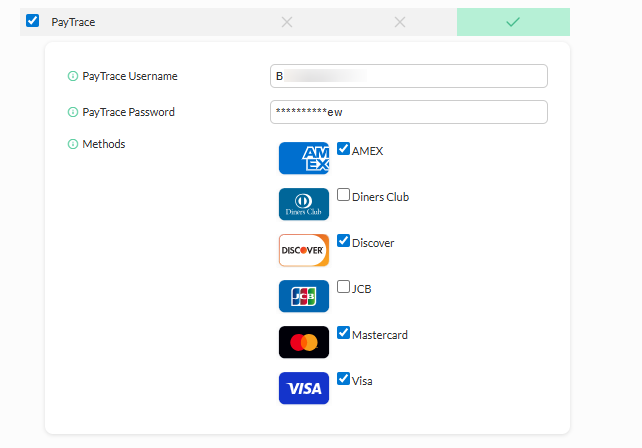Click the 'Mastercard' label text
This screenshot has height=448, width=642.
point(380,335)
